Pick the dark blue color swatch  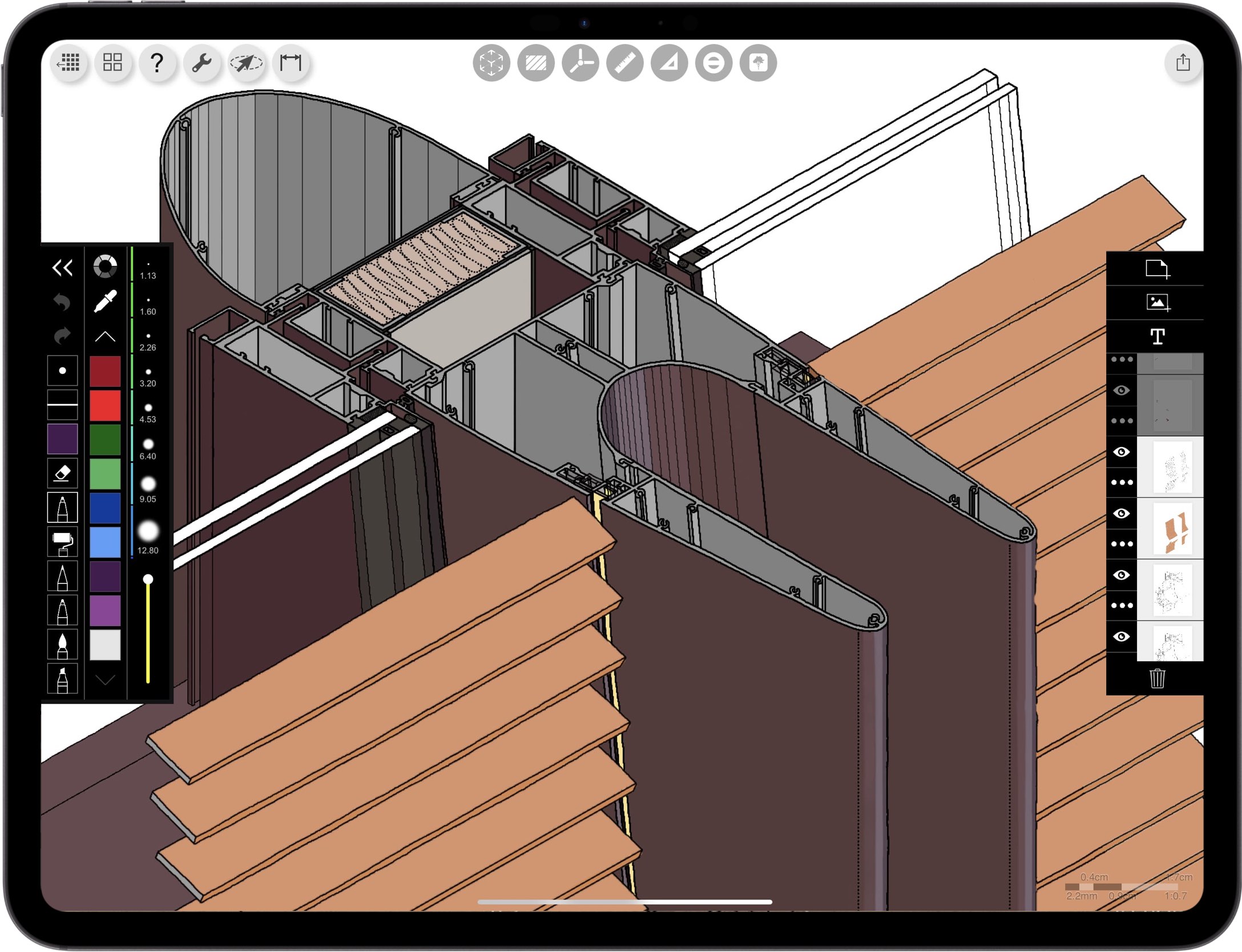point(105,508)
